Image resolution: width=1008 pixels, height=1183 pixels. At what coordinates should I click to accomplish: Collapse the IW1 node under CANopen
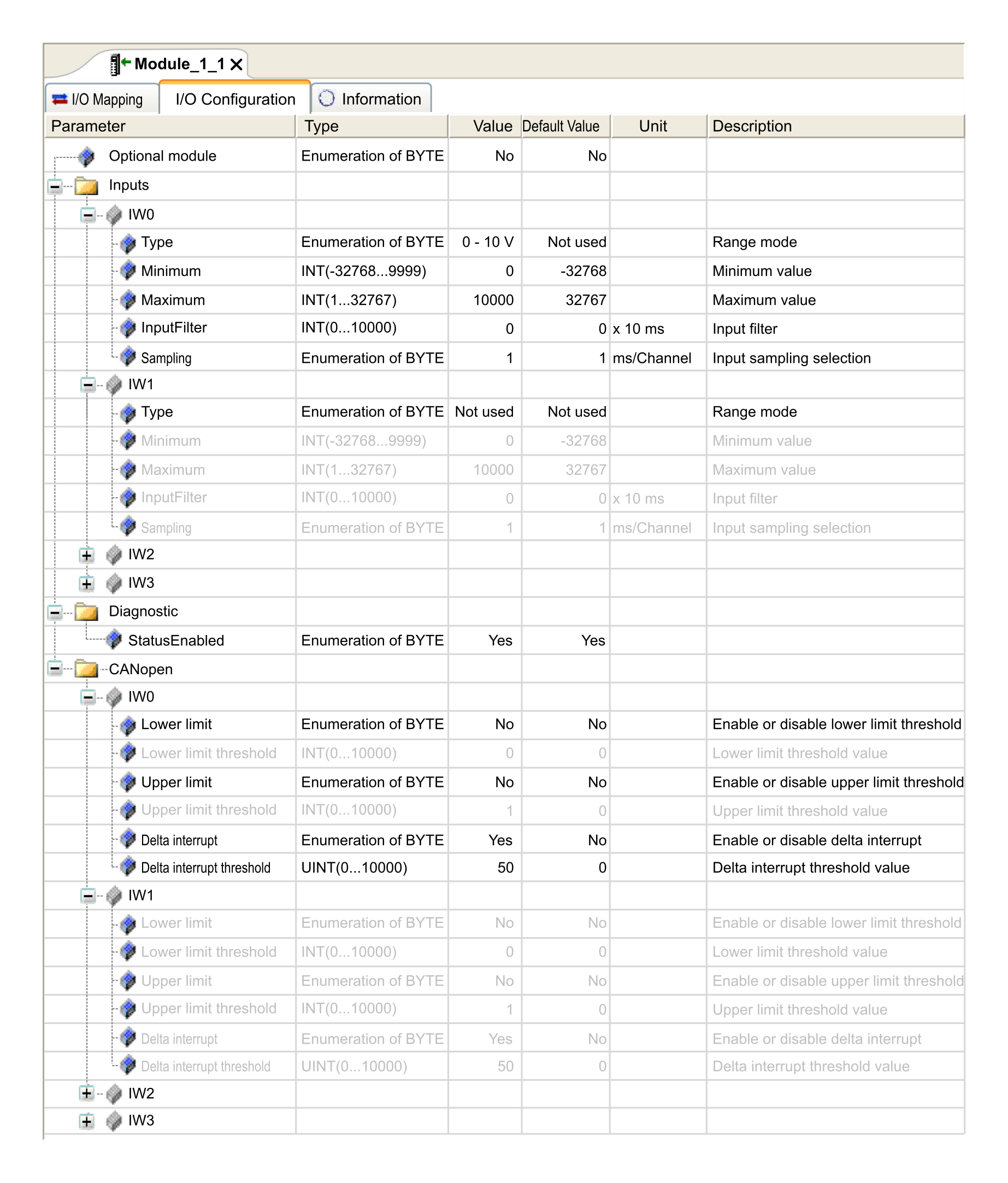[x=87, y=895]
